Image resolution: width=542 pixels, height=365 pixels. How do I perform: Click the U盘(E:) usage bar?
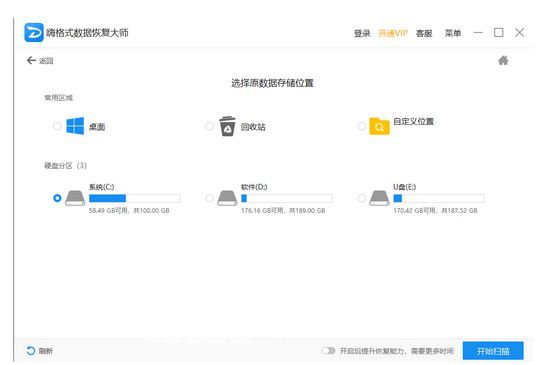tap(439, 198)
